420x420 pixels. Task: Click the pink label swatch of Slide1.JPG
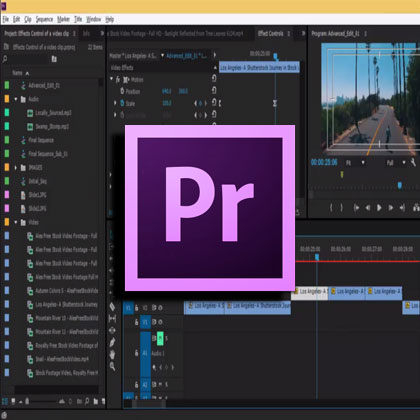click(x=7, y=195)
